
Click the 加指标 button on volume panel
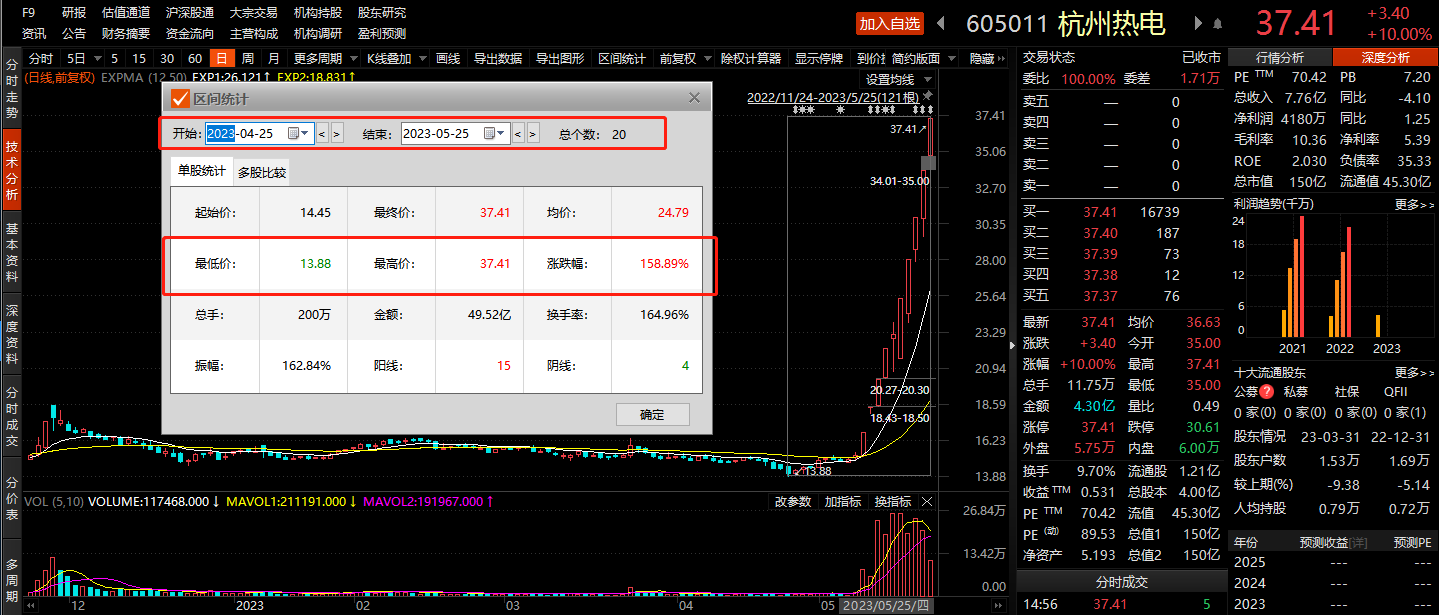(x=841, y=501)
